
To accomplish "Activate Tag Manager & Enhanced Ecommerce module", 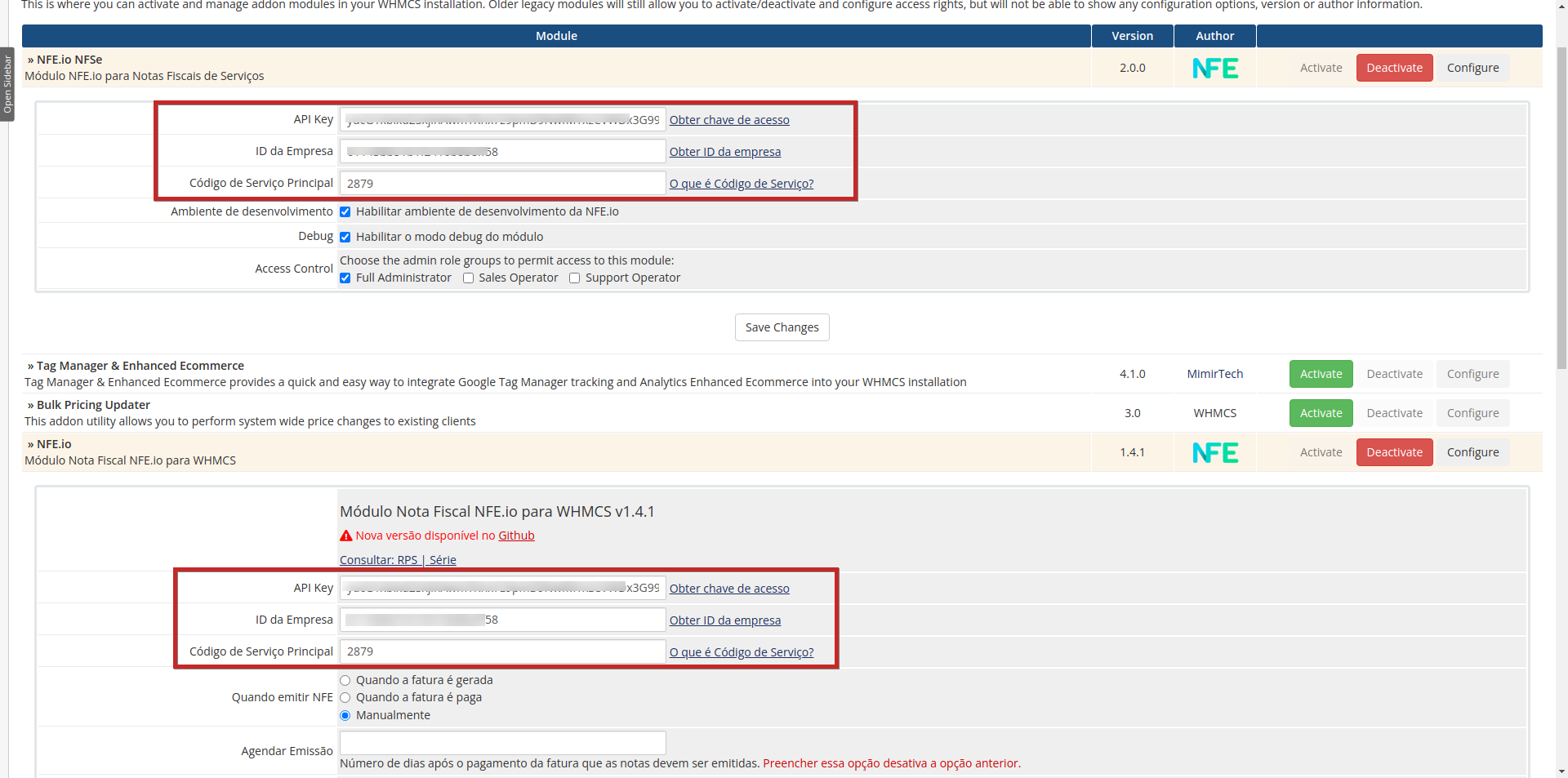I will (1321, 375).
